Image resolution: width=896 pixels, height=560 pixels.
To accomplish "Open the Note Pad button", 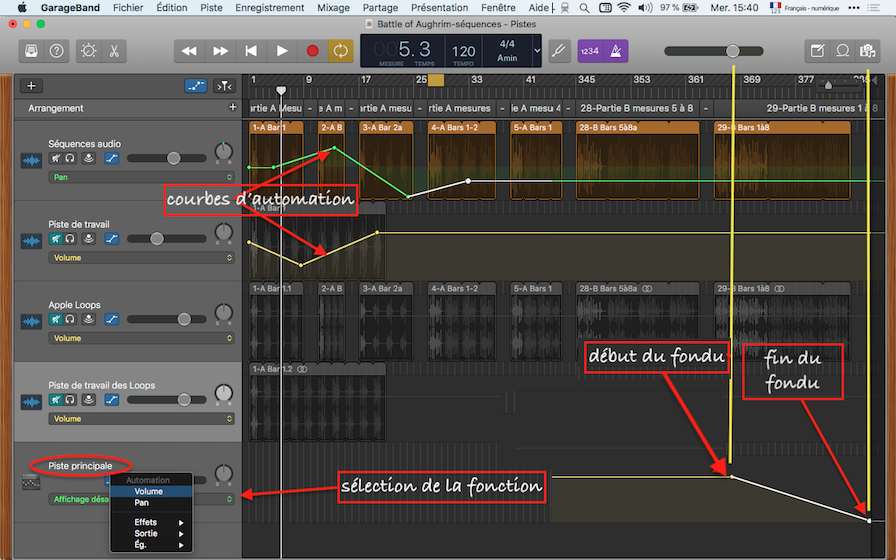I will 817,51.
